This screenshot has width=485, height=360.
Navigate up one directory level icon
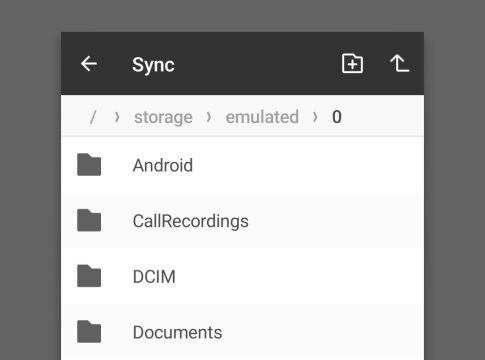pos(400,63)
